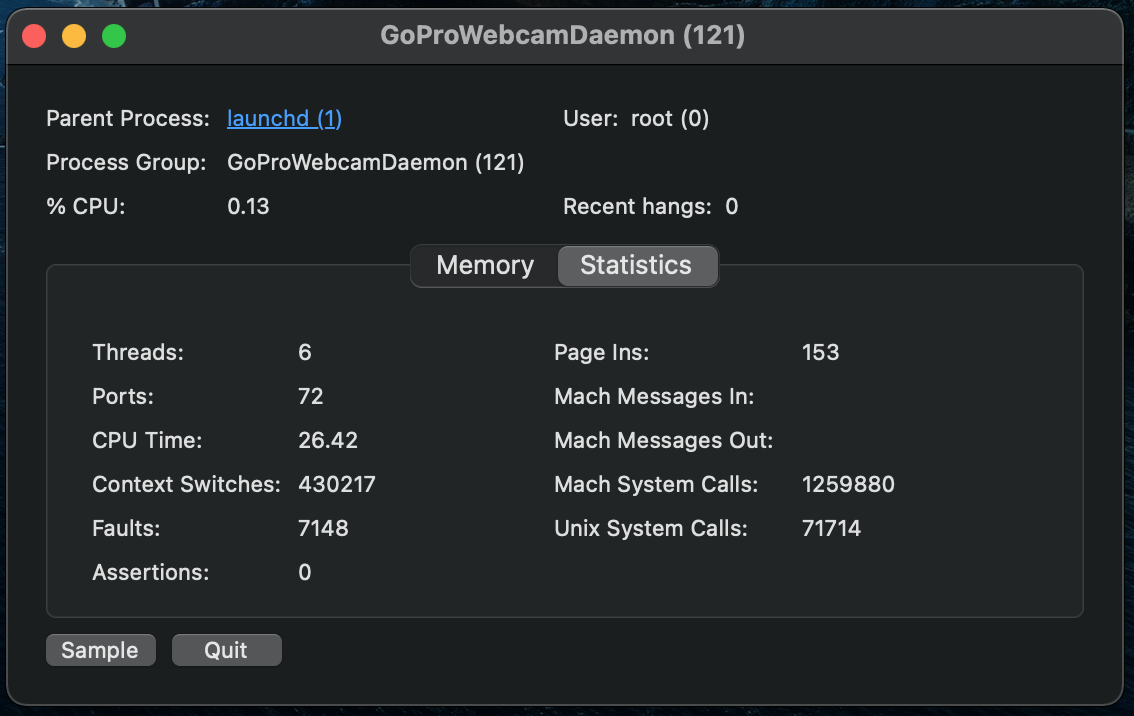Click the Threads label
The width and height of the screenshot is (1134, 716).
point(138,352)
